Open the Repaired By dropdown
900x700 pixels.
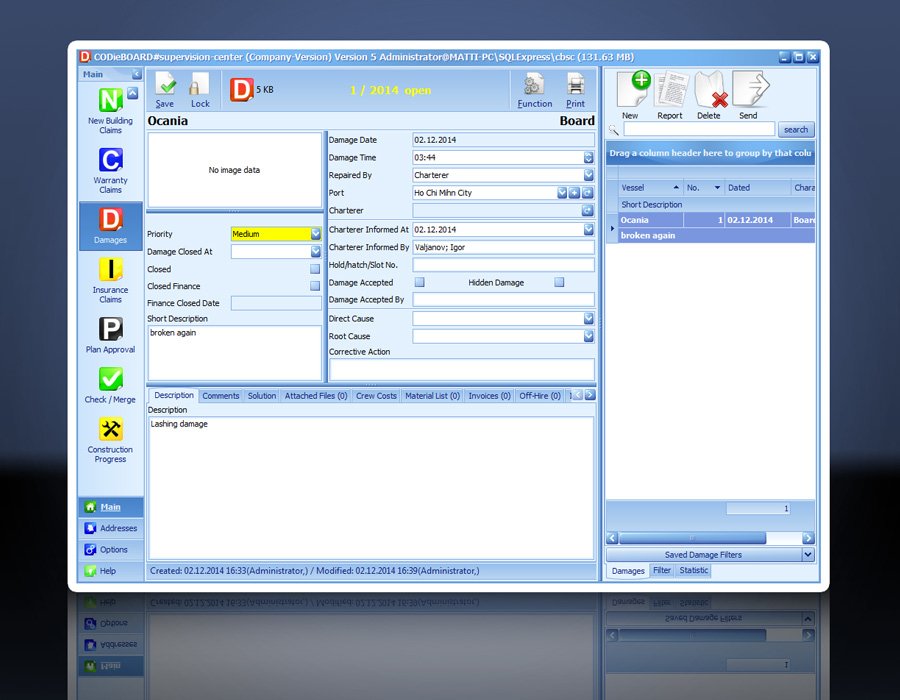pyautogui.click(x=588, y=175)
